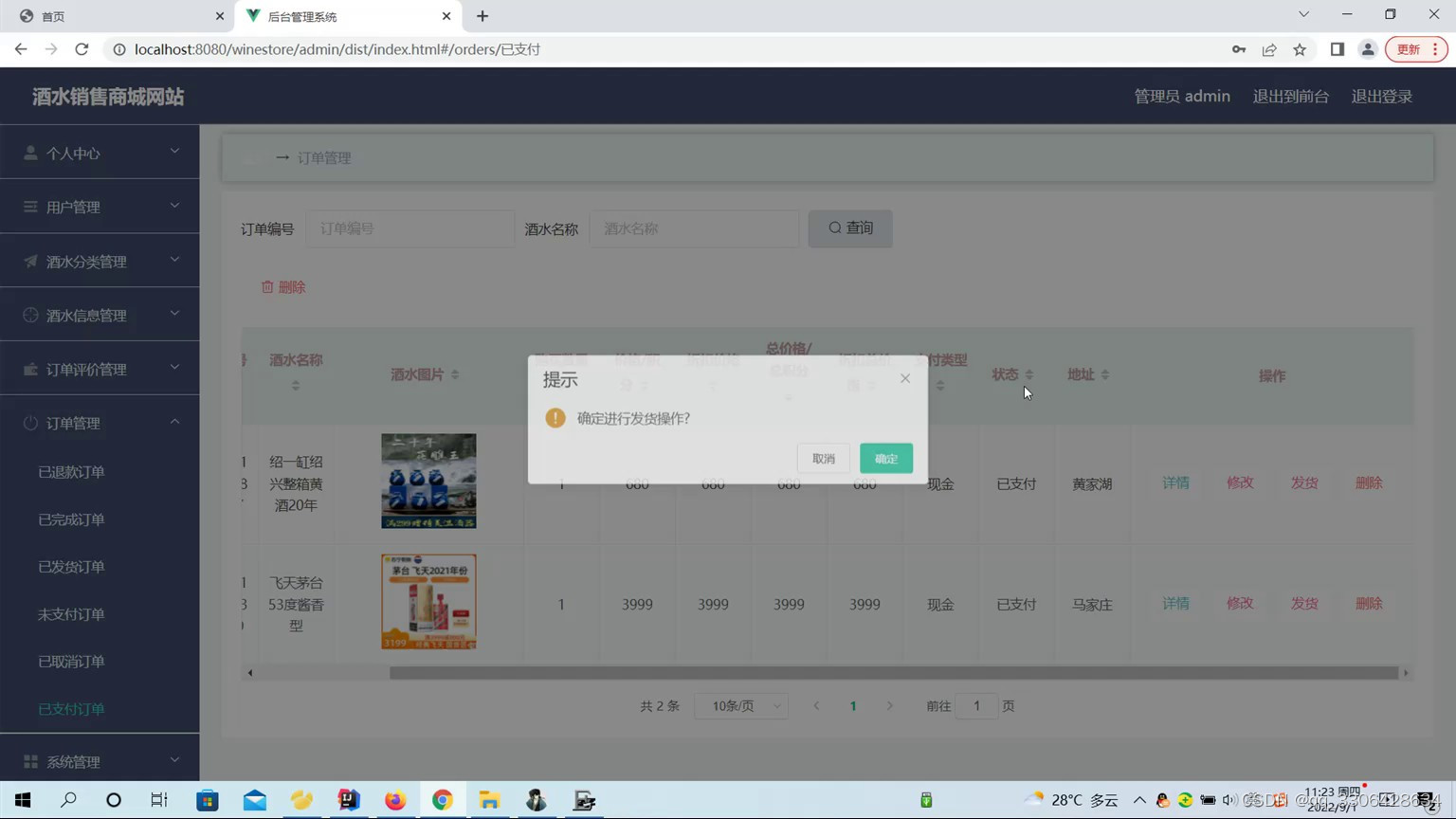
Task: Click the 订单评价管理 icon
Action: (x=30, y=369)
